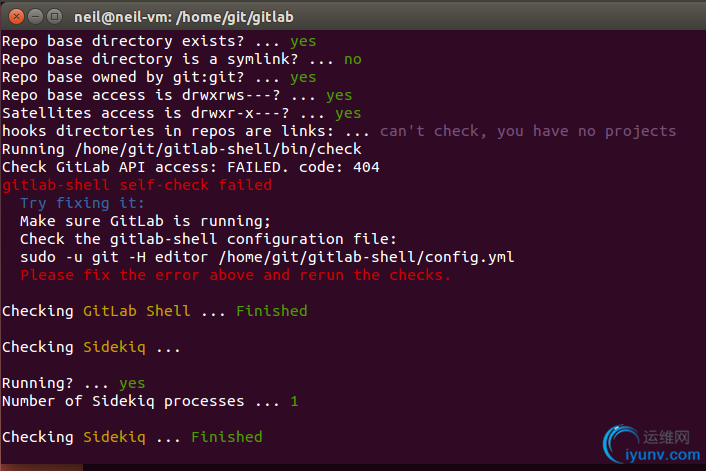
Task: Click the line 'Satellites access is drwxr-x---?'
Action: 181,113
